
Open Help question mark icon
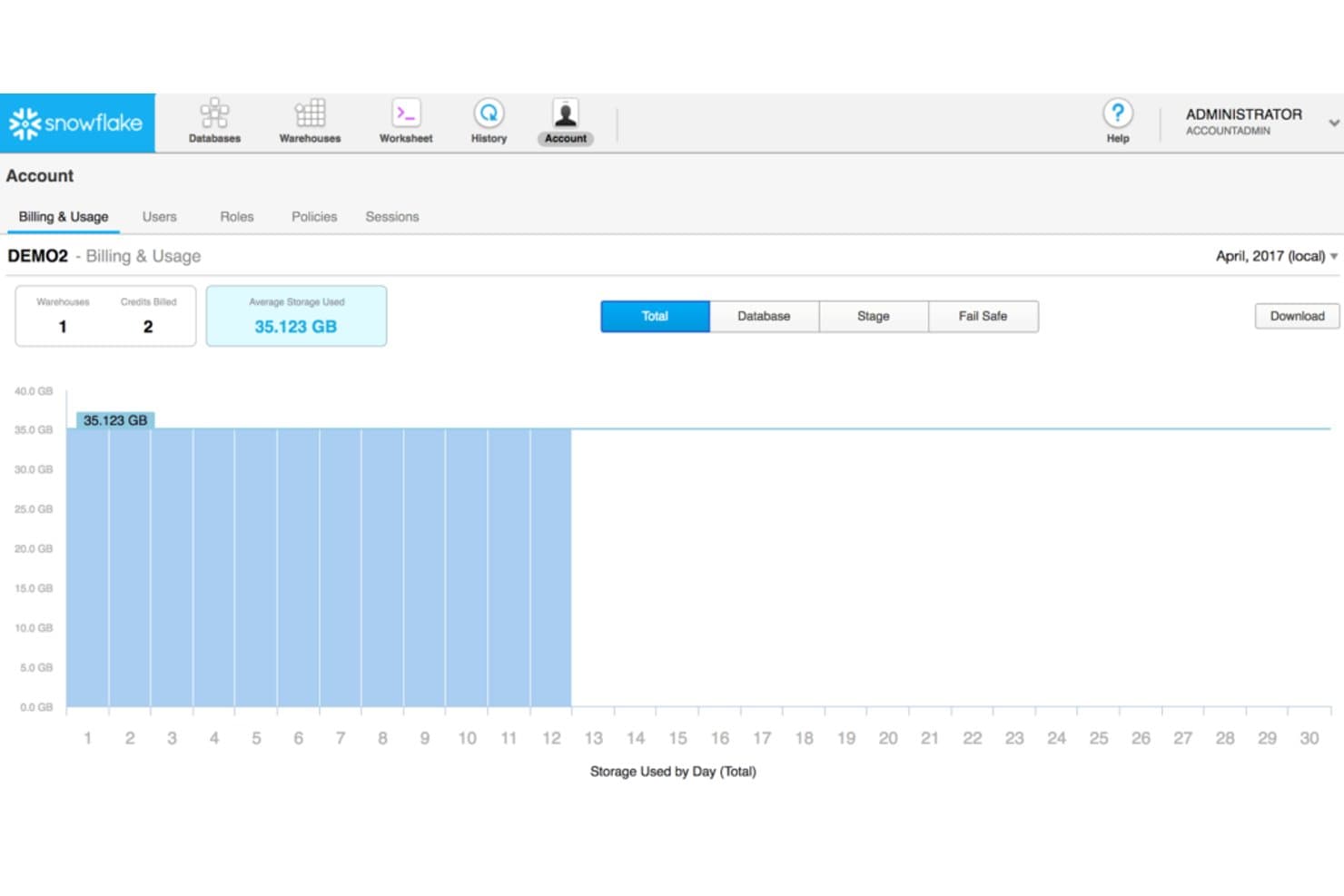[x=1118, y=113]
